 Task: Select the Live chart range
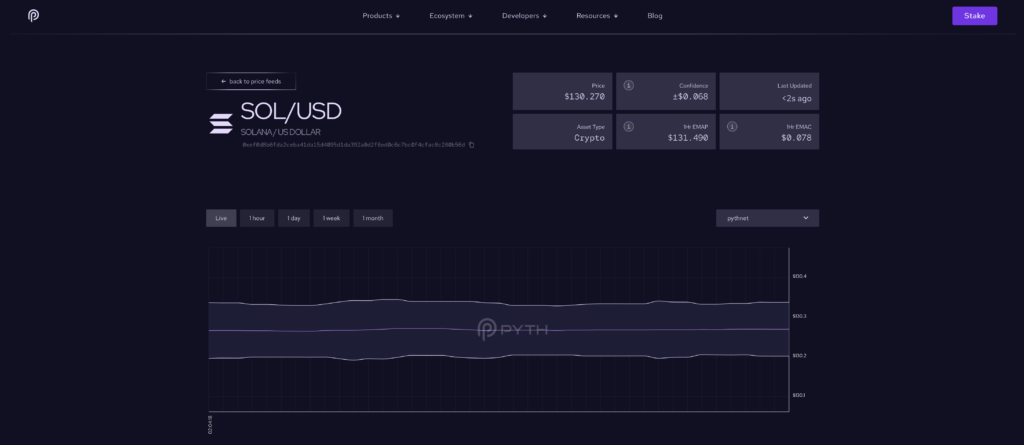click(221, 218)
